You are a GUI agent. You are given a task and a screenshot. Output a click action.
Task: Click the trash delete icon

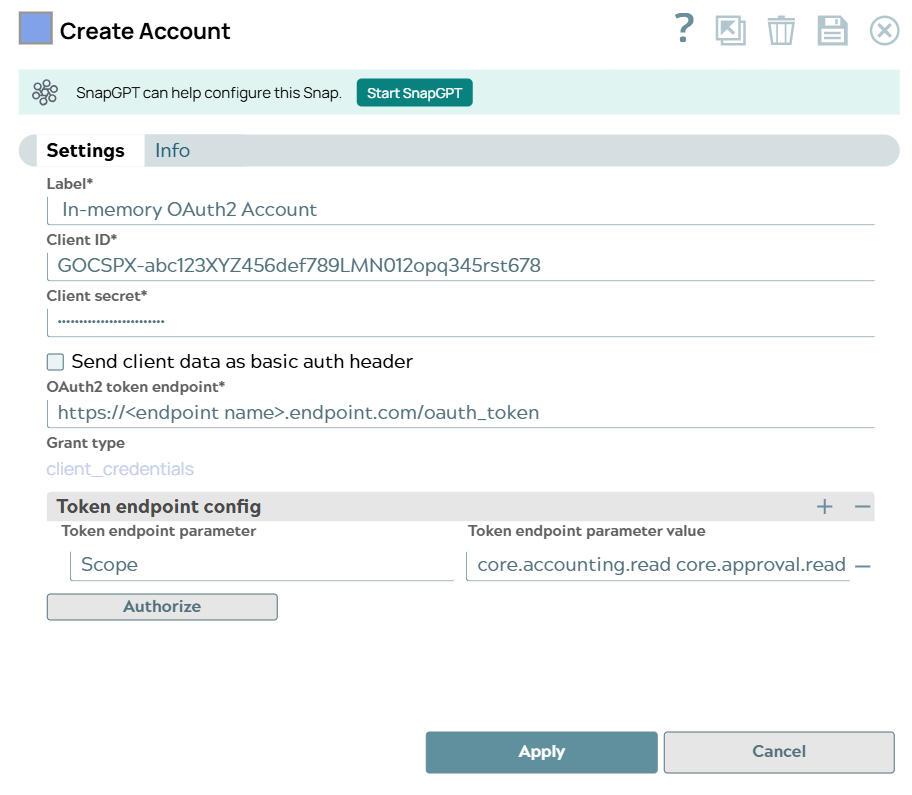tap(781, 31)
